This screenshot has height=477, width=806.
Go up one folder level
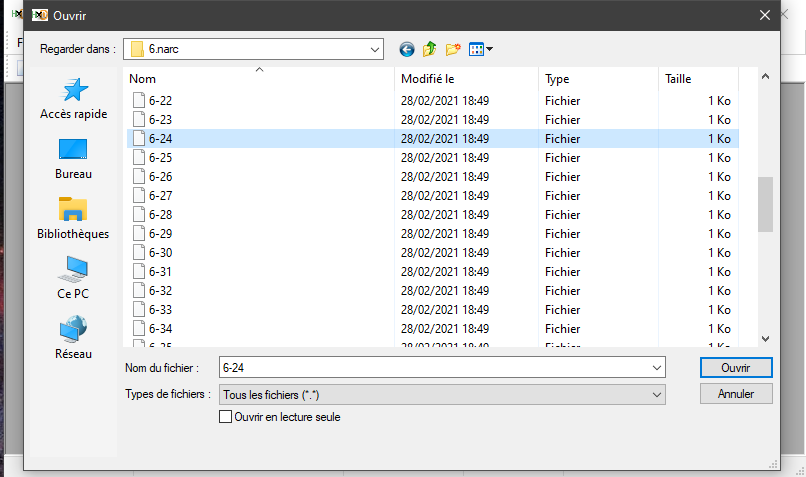[x=430, y=49]
